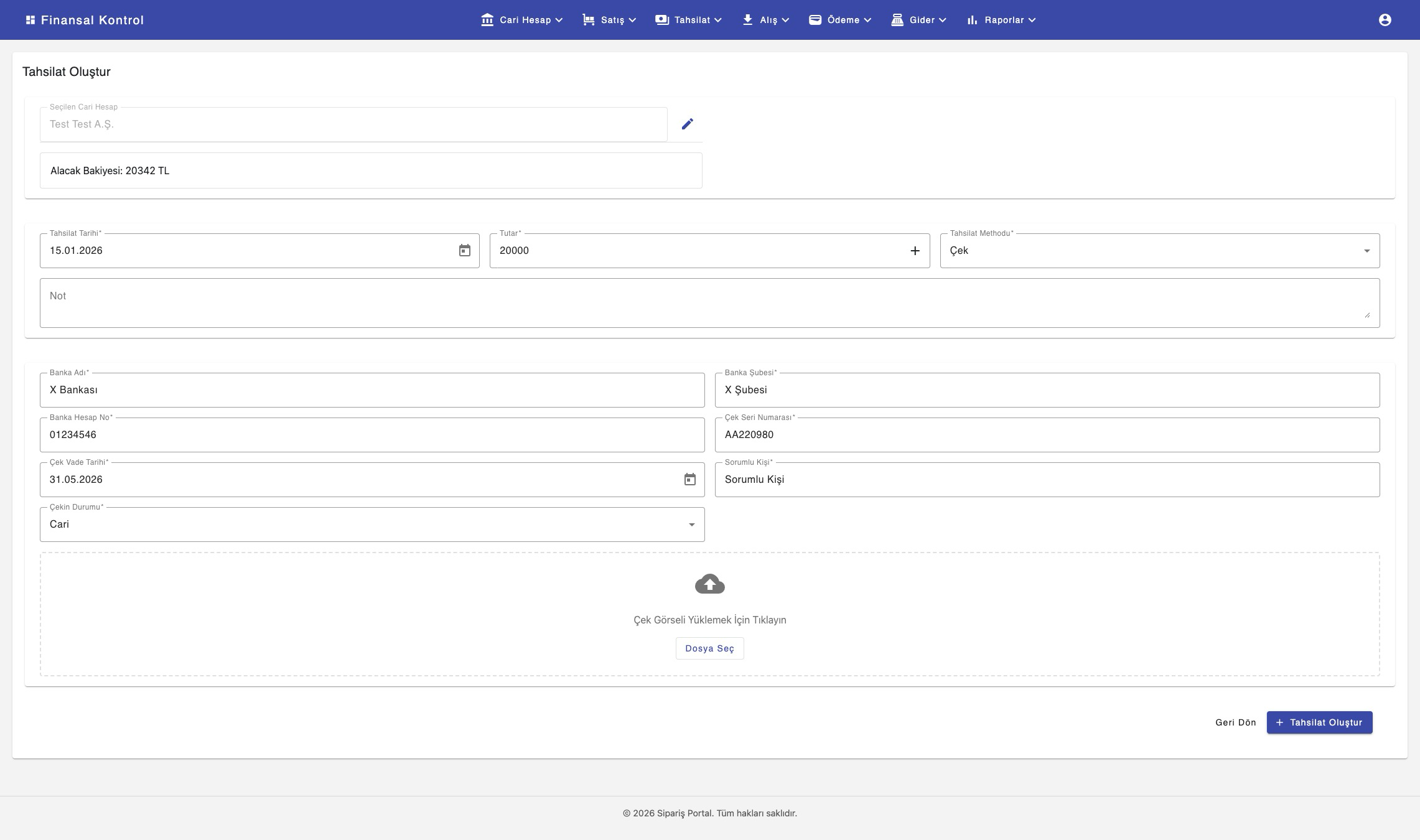
Task: Open the Gider menu
Action: coord(918,20)
